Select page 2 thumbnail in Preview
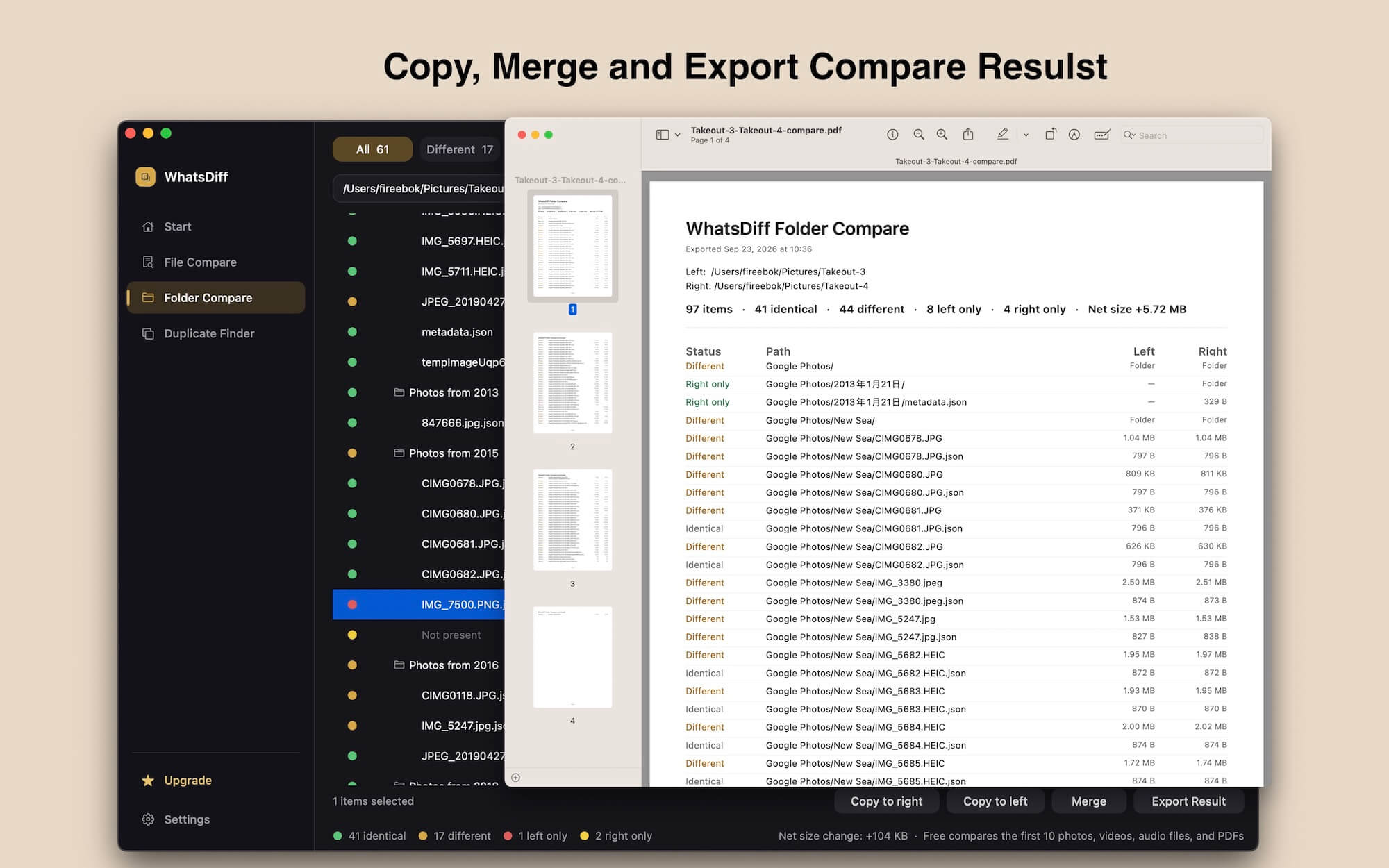 click(572, 383)
